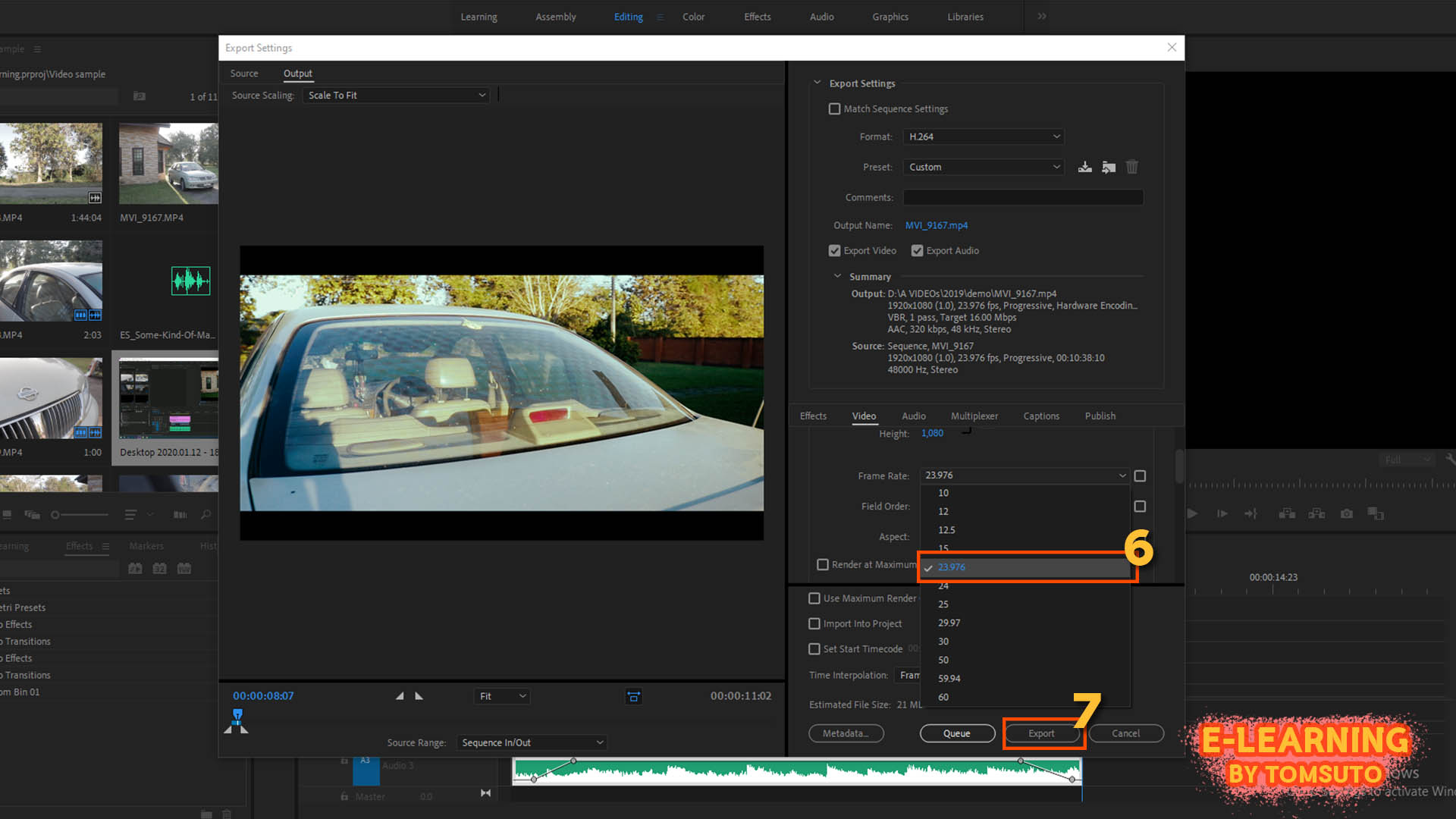Collapse the Frame Rate dropdown field
The image size is (1456, 819).
[x=1025, y=476]
